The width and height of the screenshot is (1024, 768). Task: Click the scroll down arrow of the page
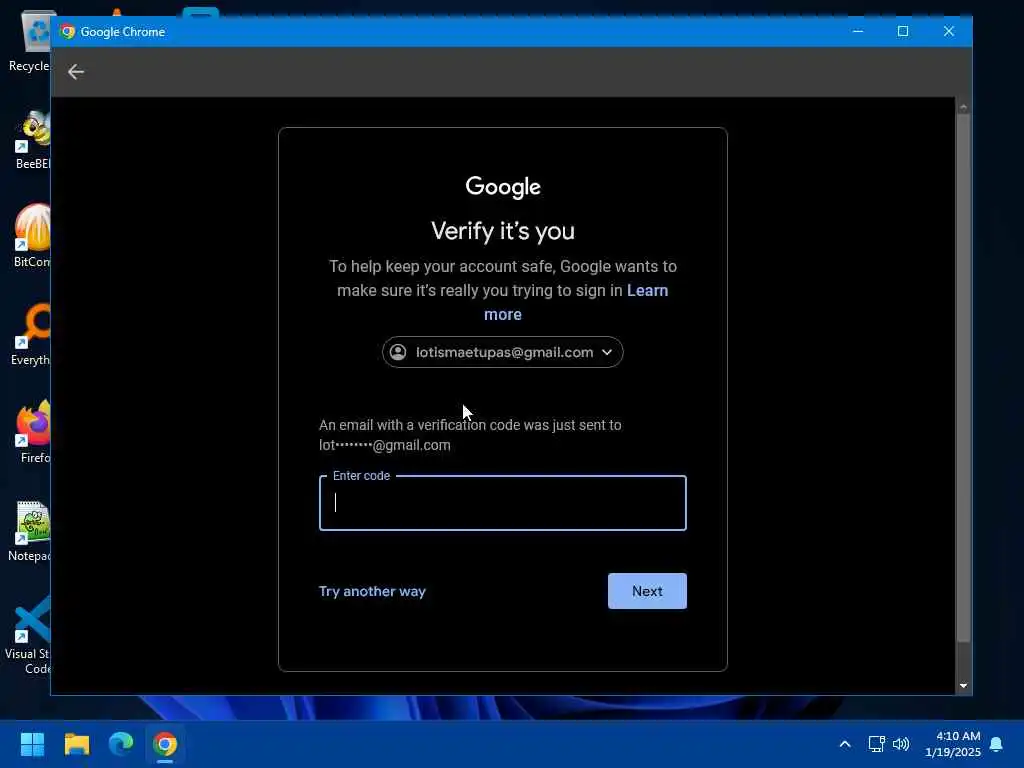click(x=963, y=686)
